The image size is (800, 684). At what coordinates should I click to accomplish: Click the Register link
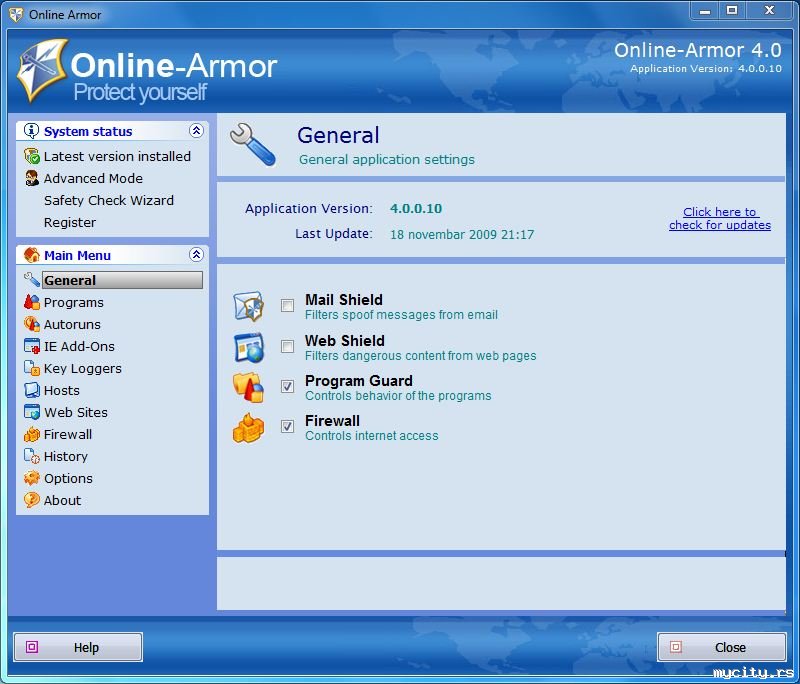70,222
